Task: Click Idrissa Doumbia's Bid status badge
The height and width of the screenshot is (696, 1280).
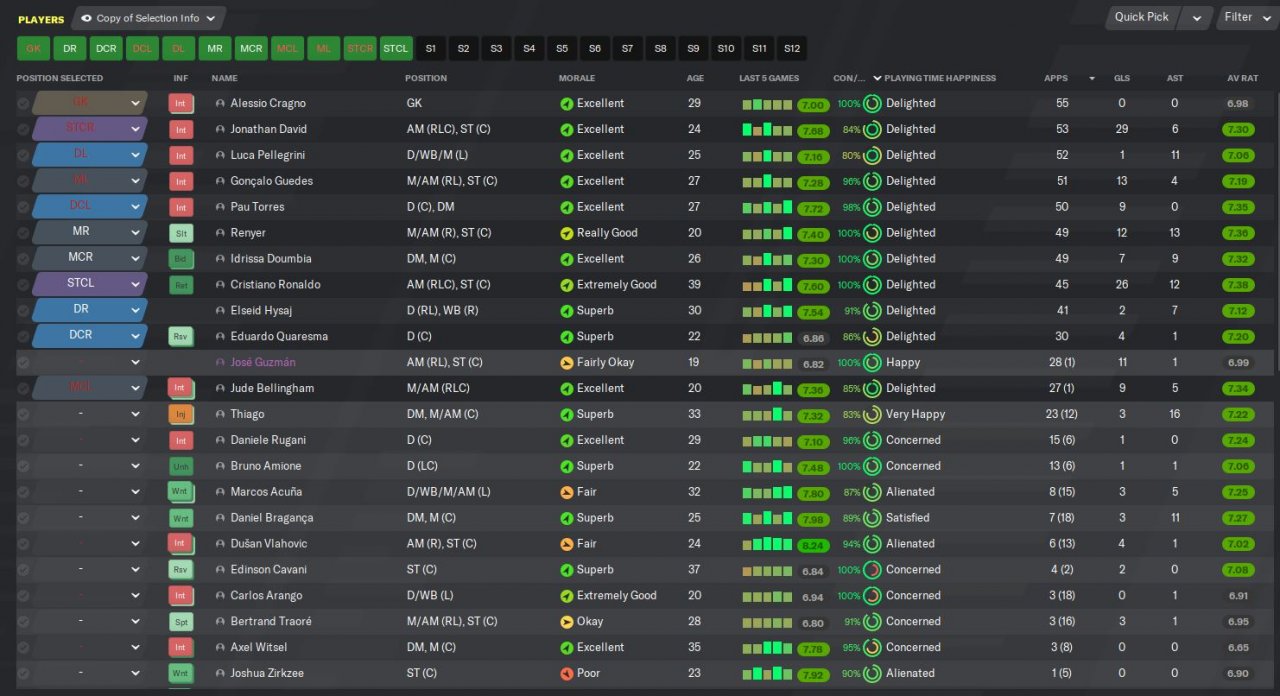Action: click(x=181, y=259)
